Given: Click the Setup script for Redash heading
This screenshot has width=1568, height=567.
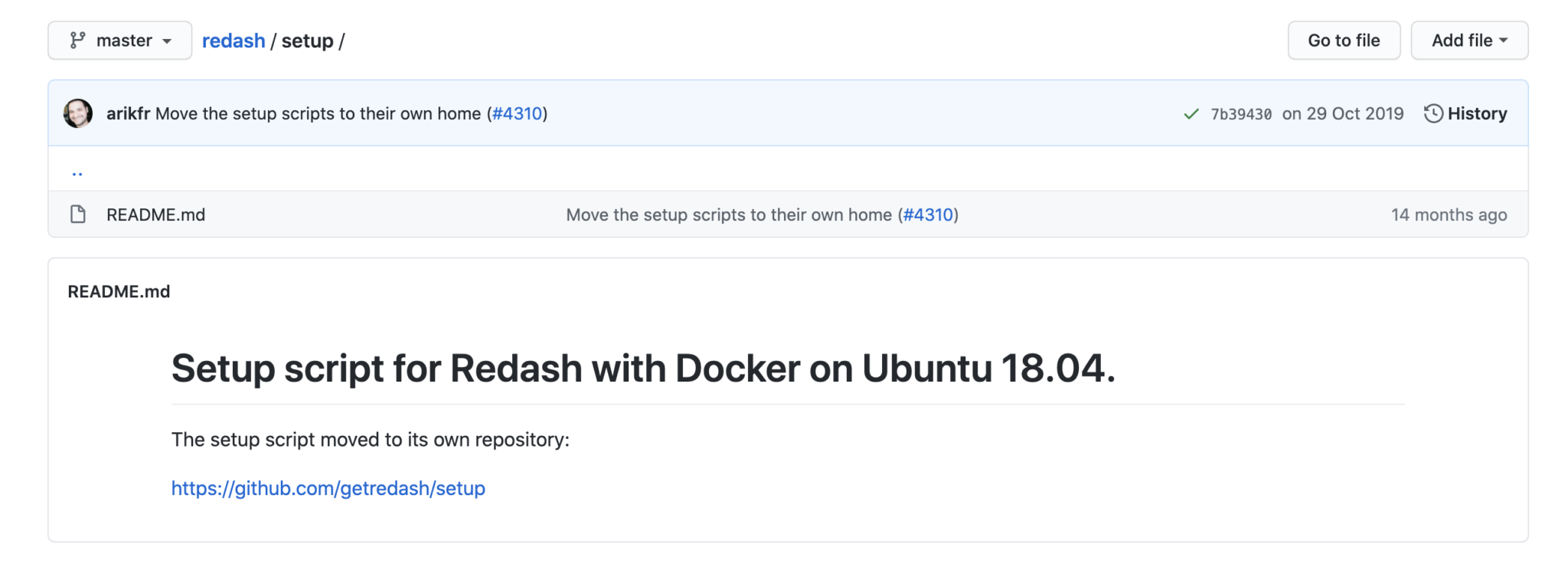Looking at the screenshot, I should (642, 369).
